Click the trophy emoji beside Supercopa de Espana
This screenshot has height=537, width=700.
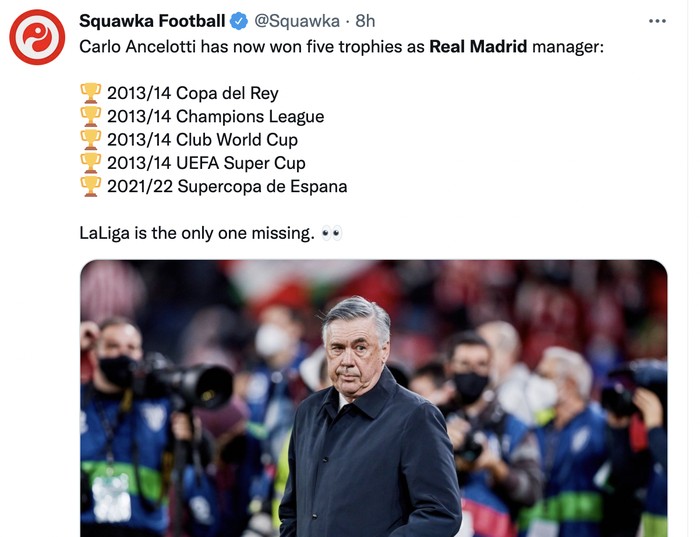coord(90,186)
